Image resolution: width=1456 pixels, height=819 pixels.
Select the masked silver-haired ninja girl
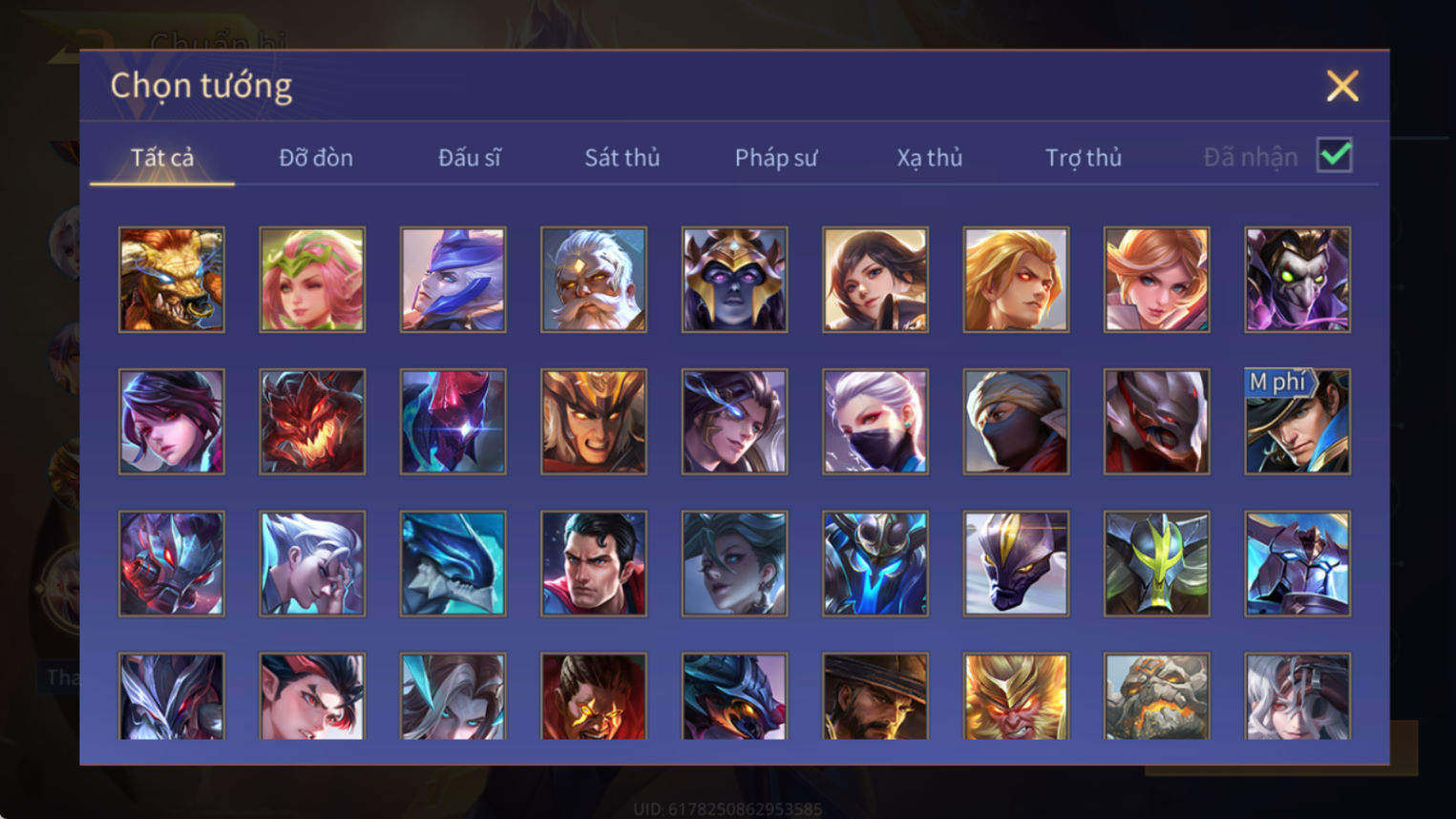pyautogui.click(x=876, y=422)
